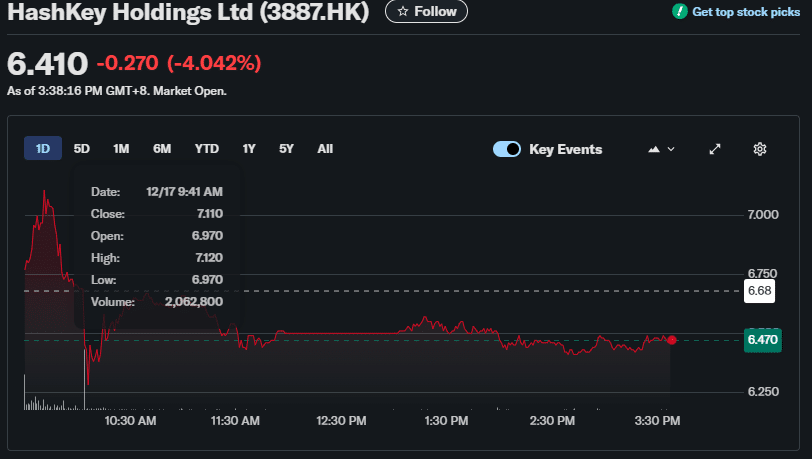Click the -0.270 price change
812x459 pixels.
coord(127,63)
